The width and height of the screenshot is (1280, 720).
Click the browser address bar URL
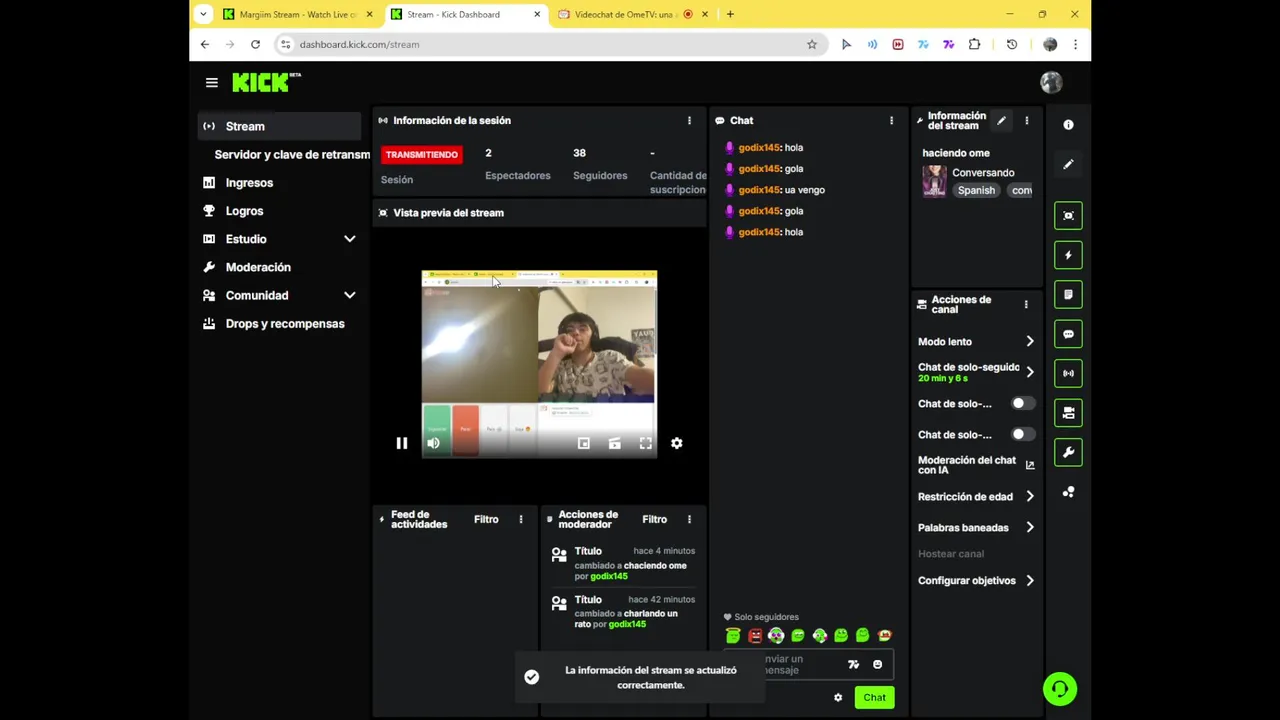(359, 44)
